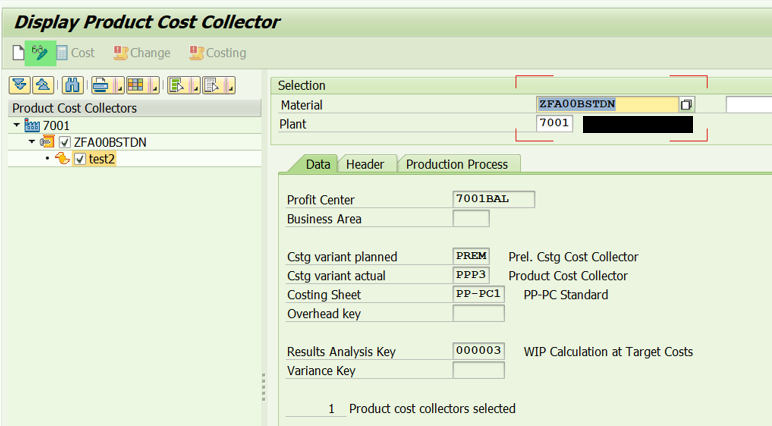Collapse the ZFA00BSTDN material node

(32, 142)
